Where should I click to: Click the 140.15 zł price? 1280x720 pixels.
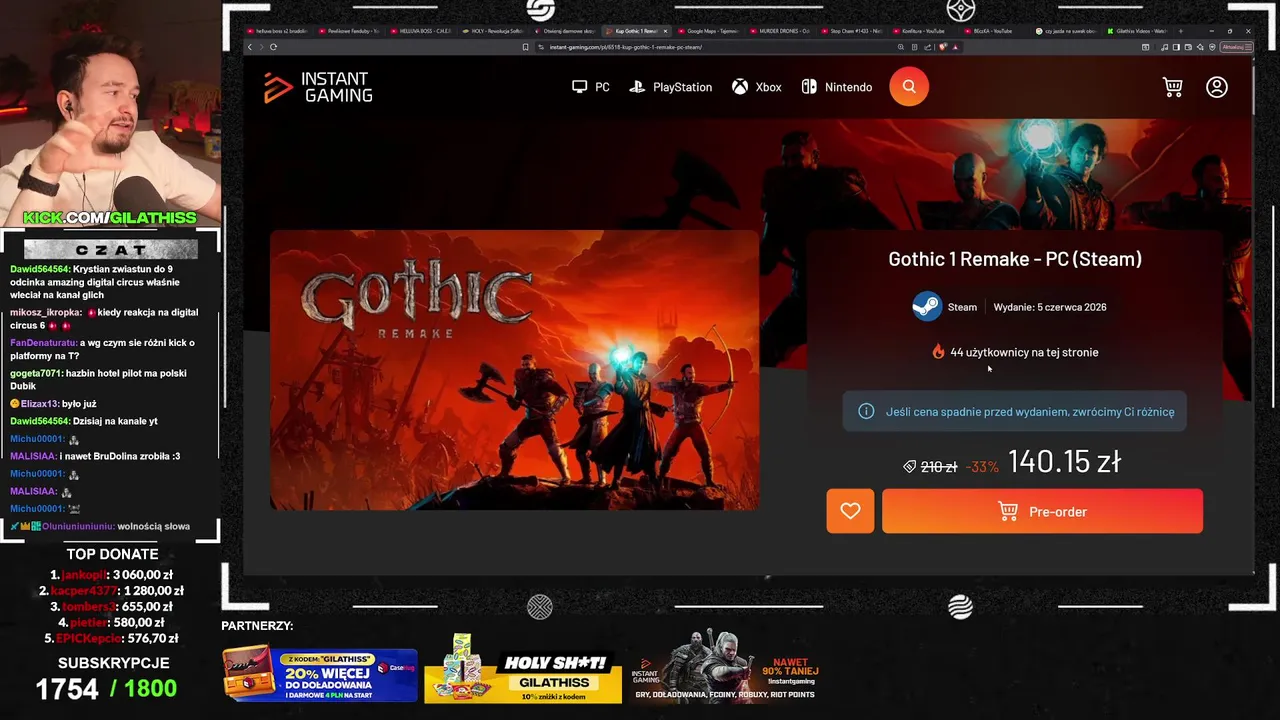tap(1064, 461)
